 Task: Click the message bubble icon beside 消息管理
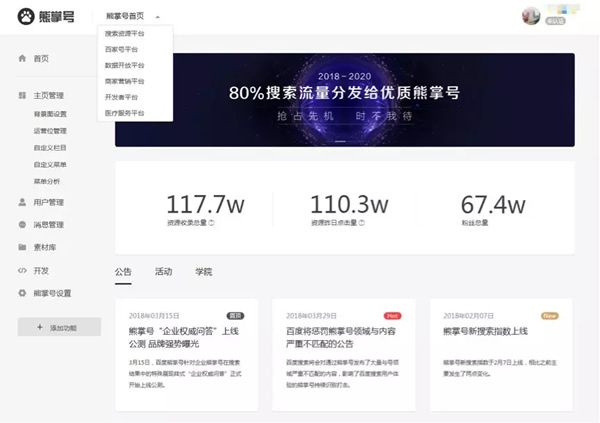(22, 224)
